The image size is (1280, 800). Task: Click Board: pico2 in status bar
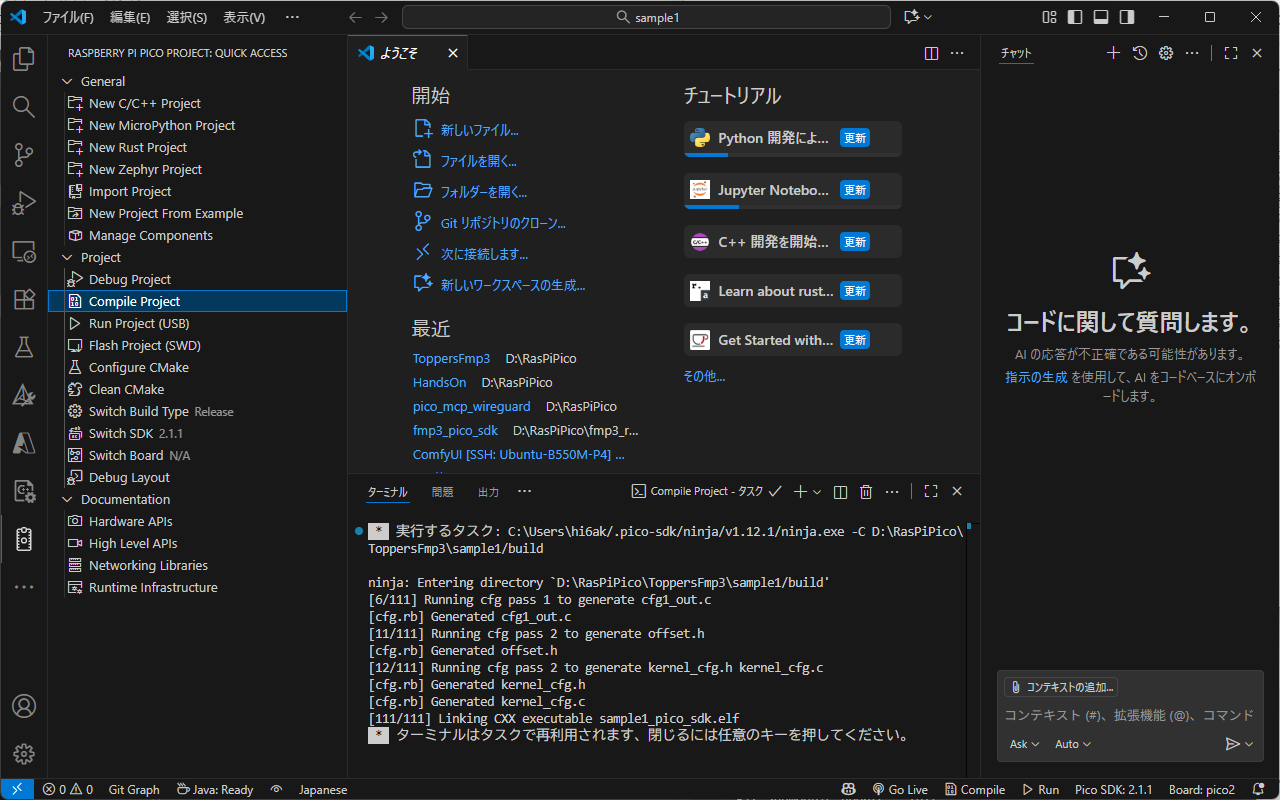coord(1201,789)
